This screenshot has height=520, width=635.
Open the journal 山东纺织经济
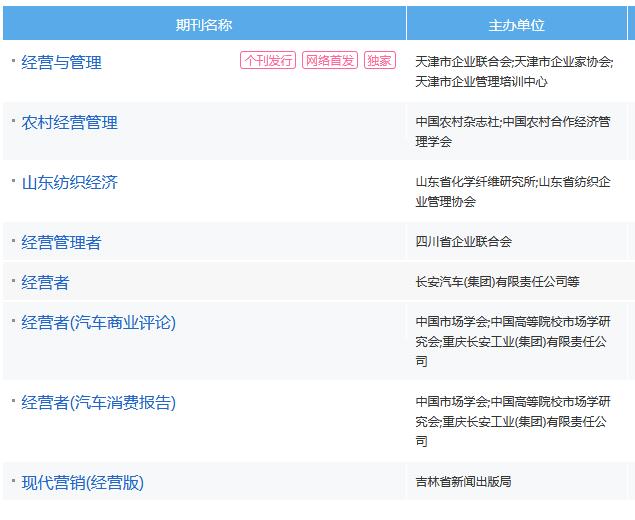70,183
